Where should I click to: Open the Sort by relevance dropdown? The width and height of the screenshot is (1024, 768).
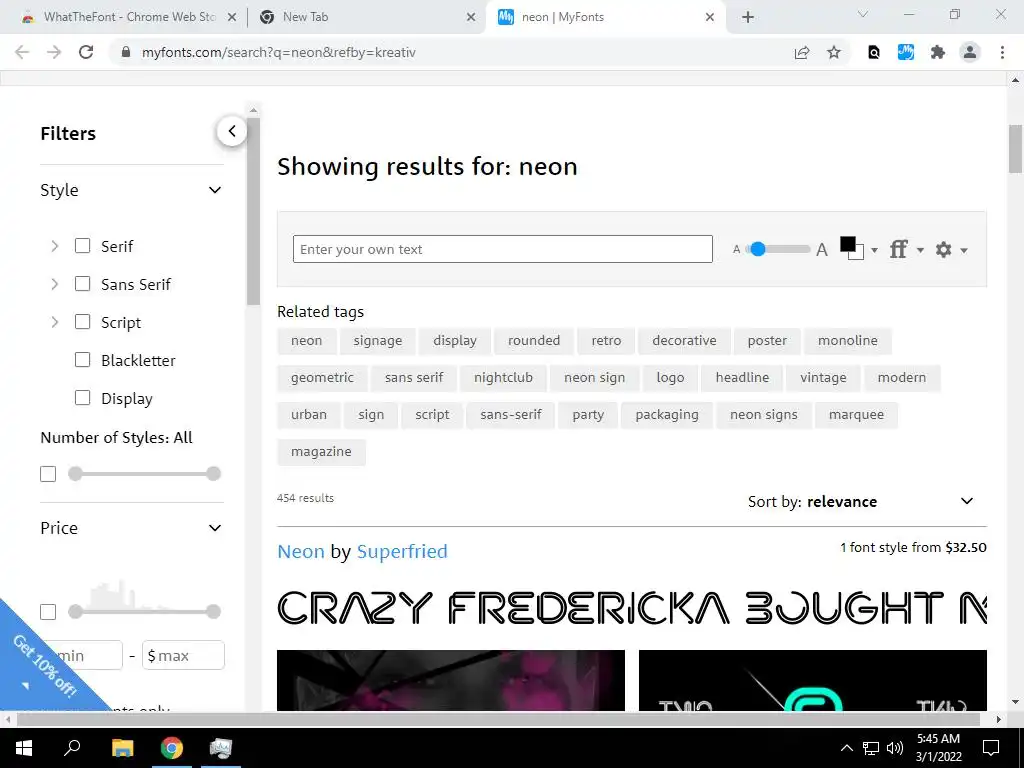click(x=861, y=502)
